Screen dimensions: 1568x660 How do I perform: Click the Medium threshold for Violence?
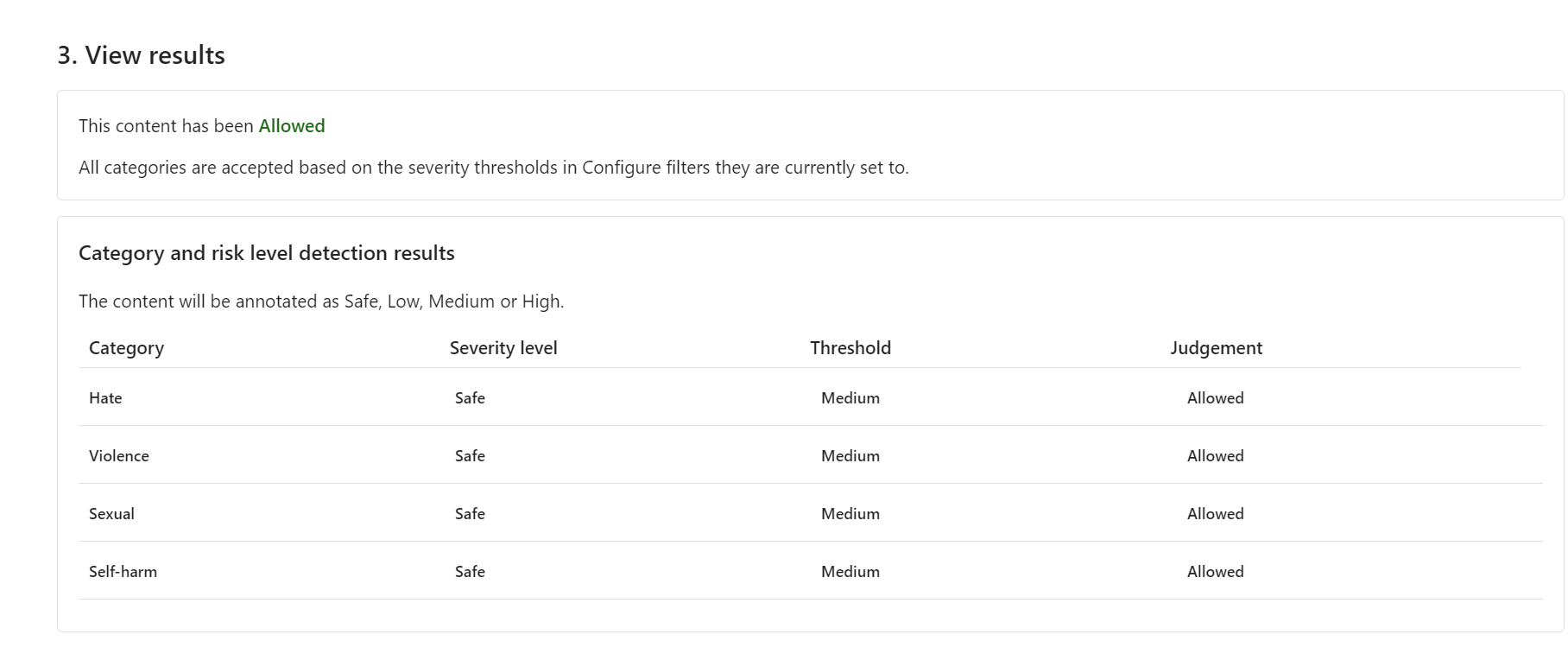[x=850, y=456]
